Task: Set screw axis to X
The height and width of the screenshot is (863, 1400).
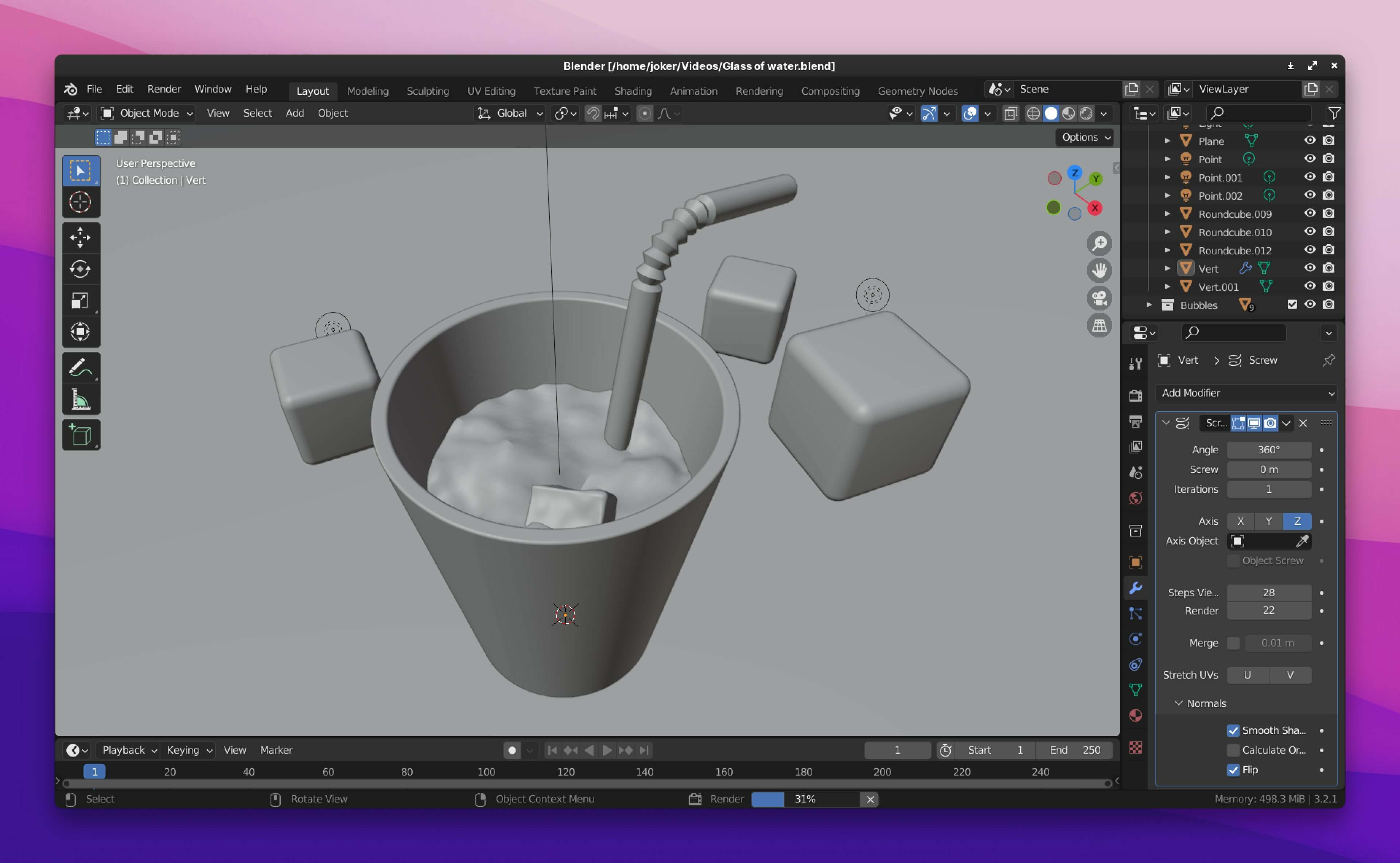Action: point(1240,521)
